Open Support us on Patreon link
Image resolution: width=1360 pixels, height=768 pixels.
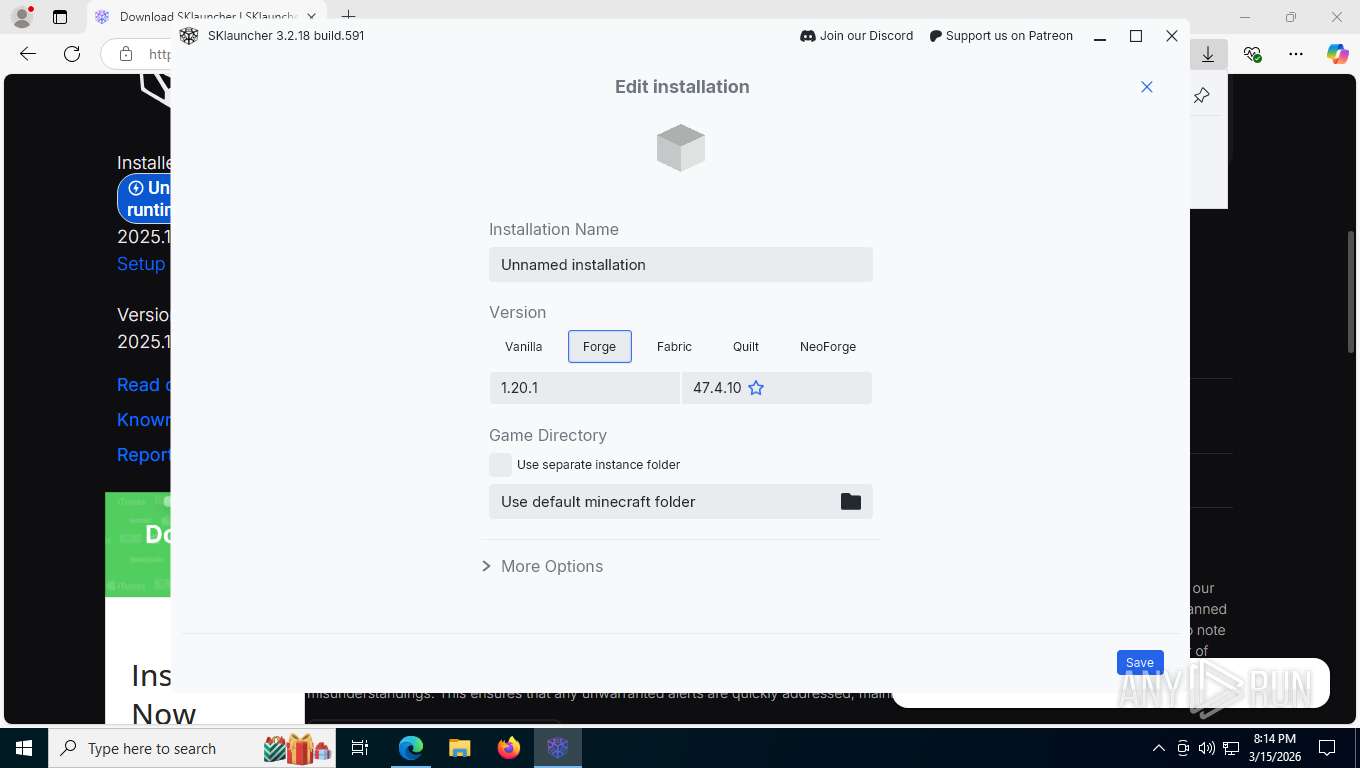pyautogui.click(x=1001, y=36)
